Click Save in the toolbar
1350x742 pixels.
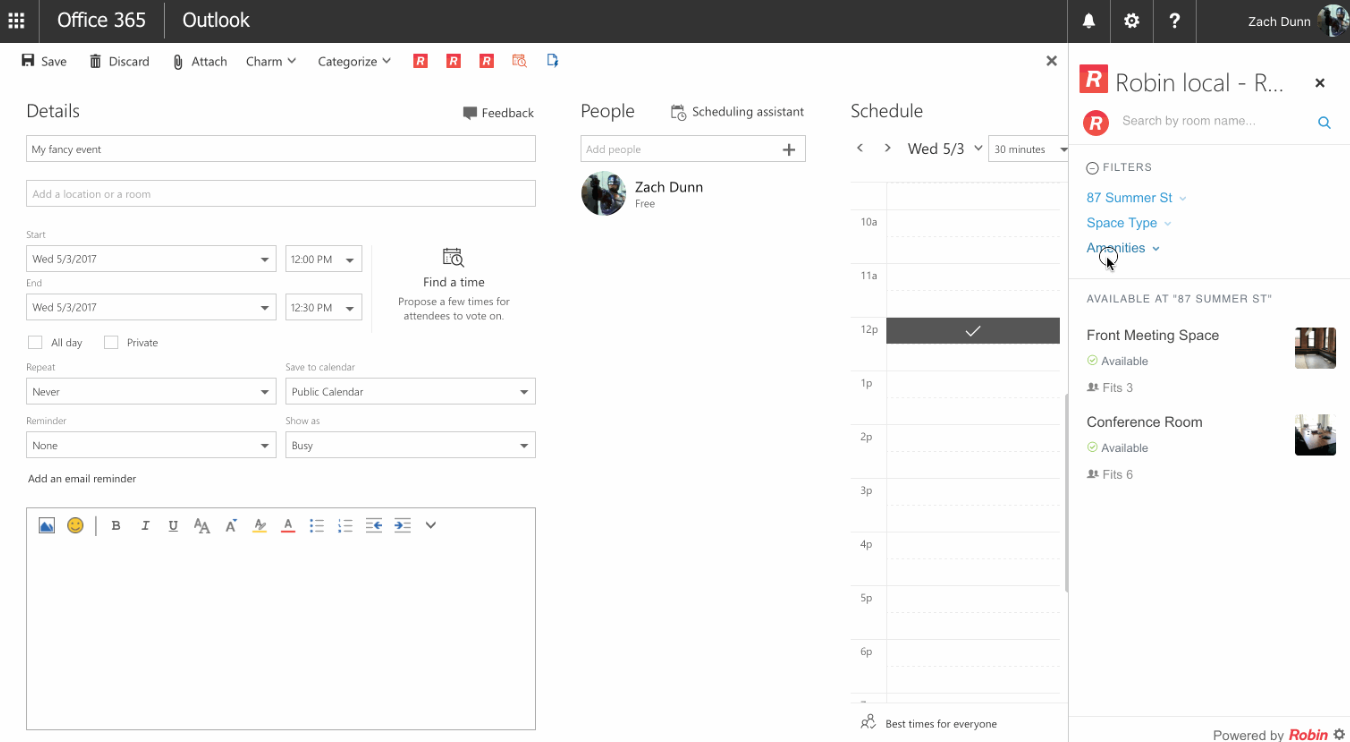44,61
